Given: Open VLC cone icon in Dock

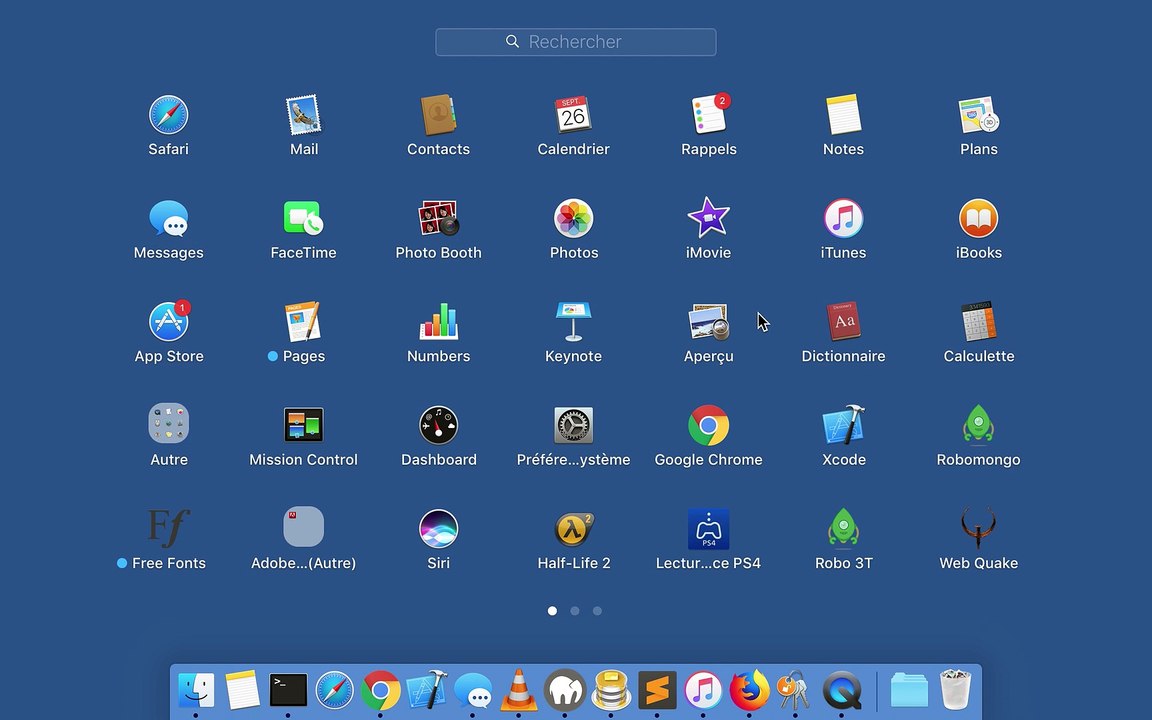Looking at the screenshot, I should 518,690.
